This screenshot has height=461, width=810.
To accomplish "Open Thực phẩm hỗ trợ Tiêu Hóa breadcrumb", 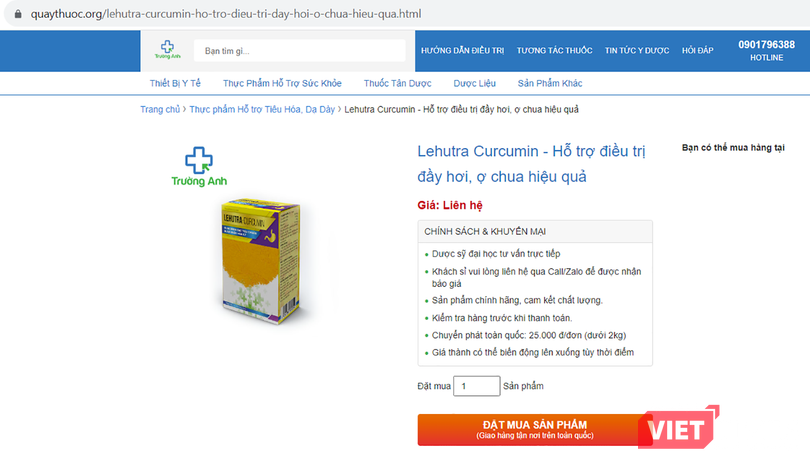I will click(262, 109).
